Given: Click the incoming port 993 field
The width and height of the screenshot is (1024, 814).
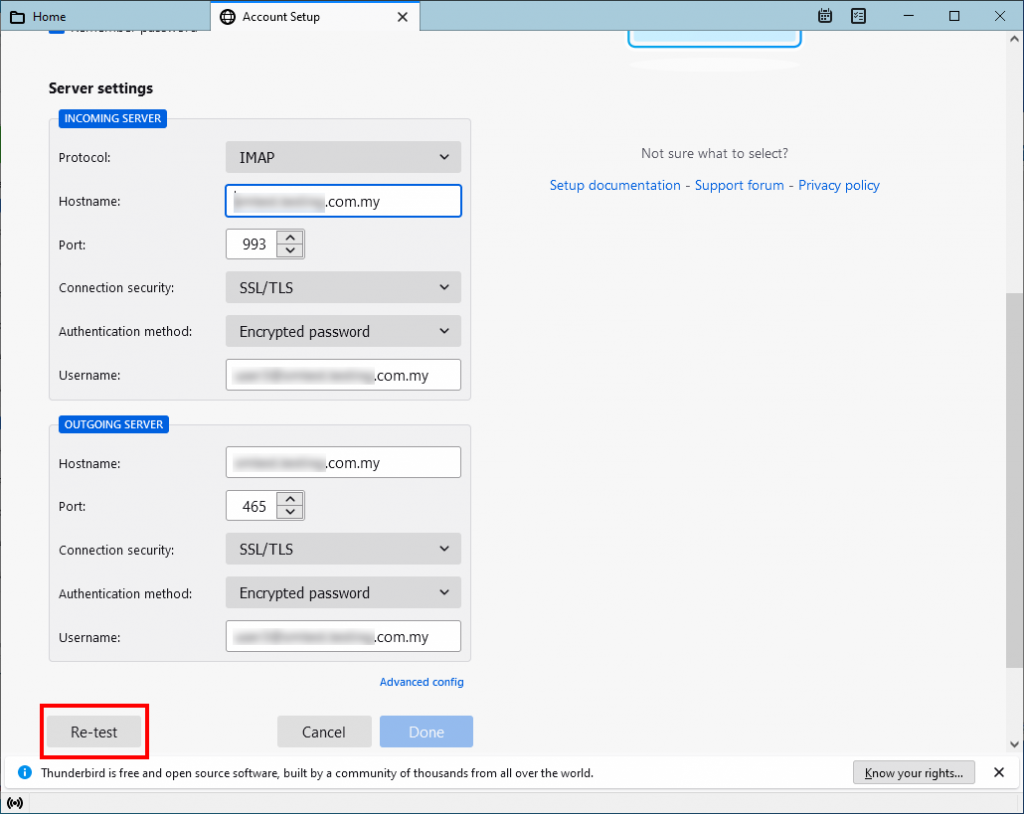Looking at the screenshot, I should 252,244.
